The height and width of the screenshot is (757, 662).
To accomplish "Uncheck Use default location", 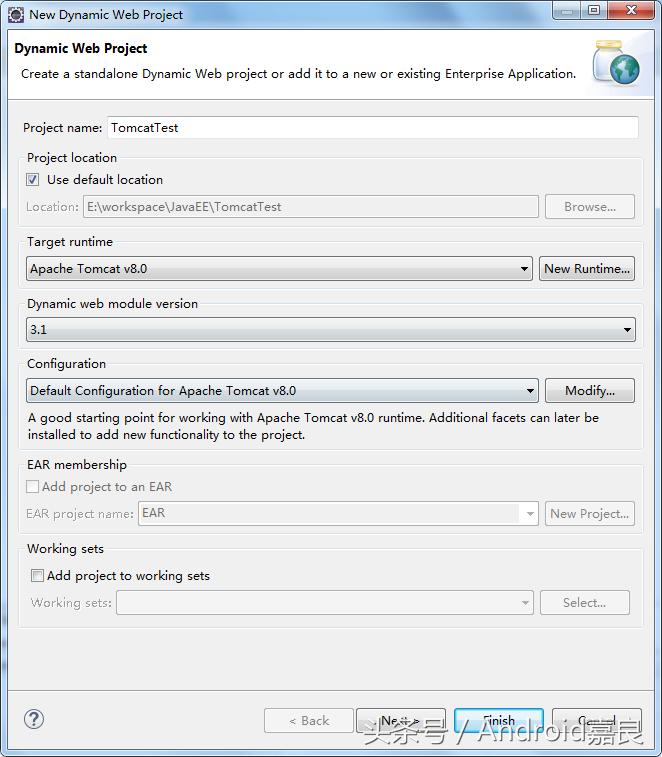I will [x=33, y=180].
